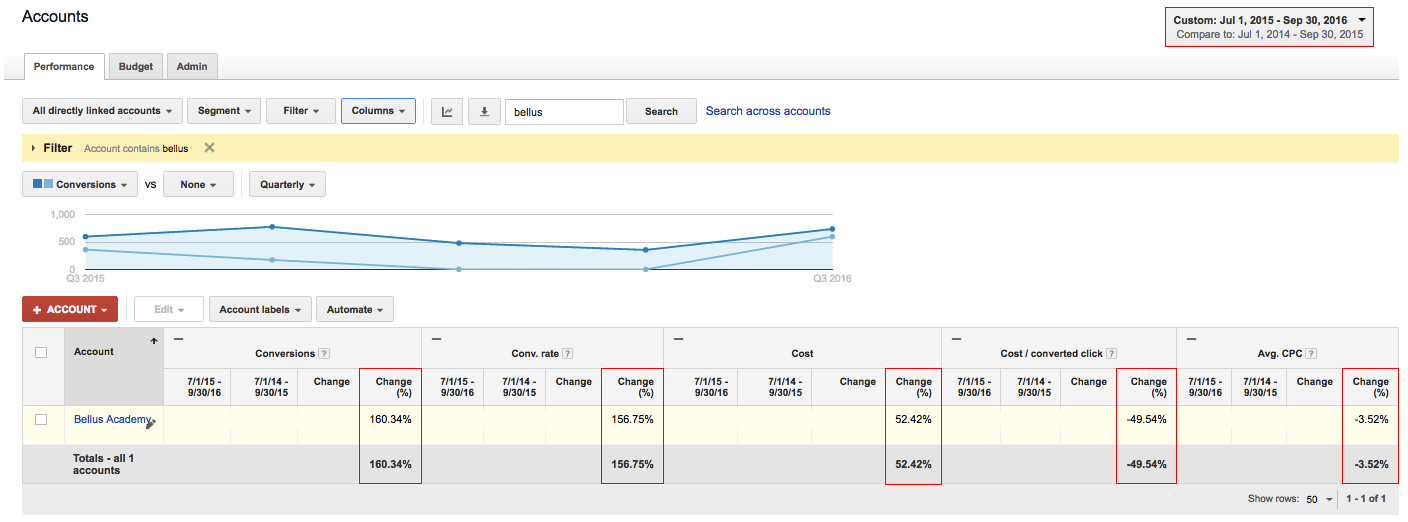Click the Search button

tap(661, 111)
